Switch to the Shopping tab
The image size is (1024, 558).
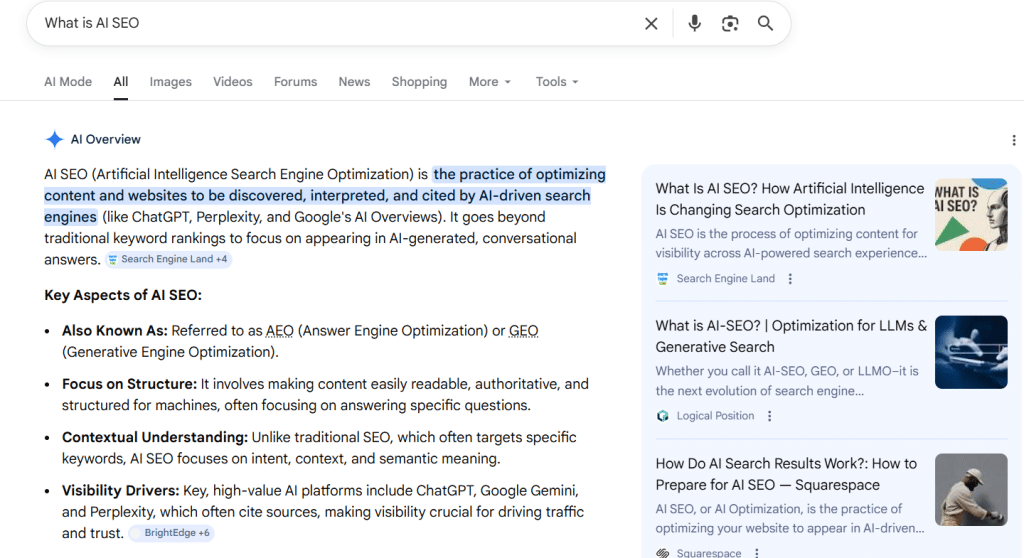(x=419, y=82)
